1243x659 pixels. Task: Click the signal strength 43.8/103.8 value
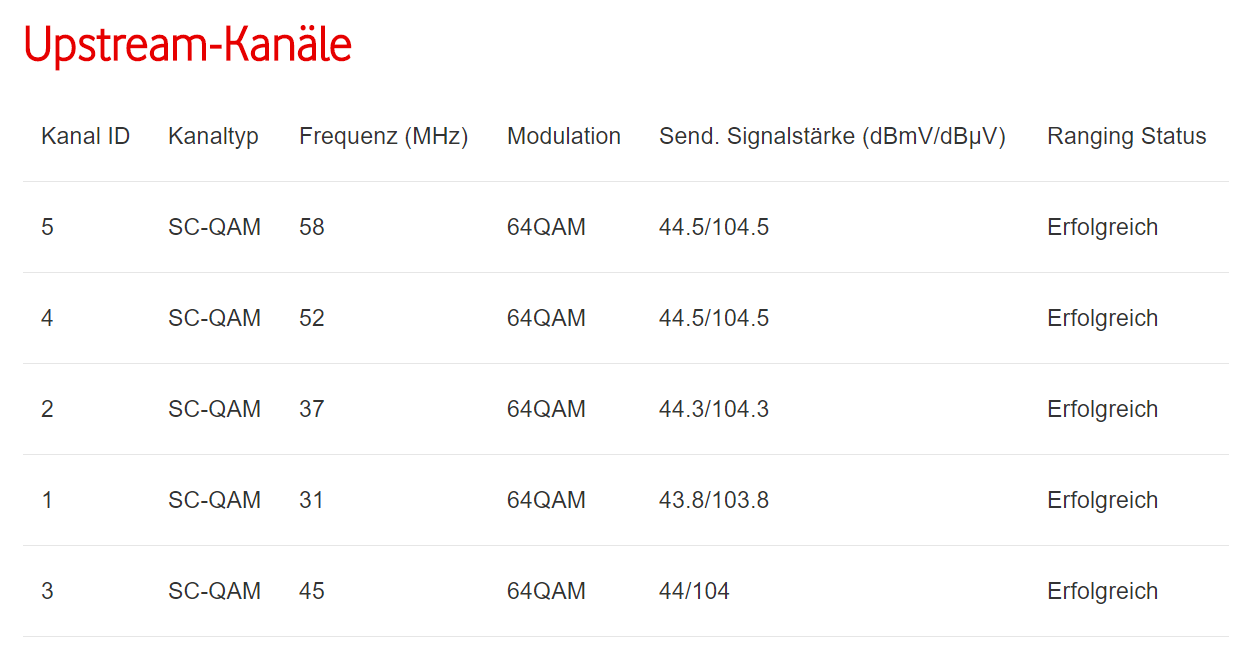click(713, 500)
